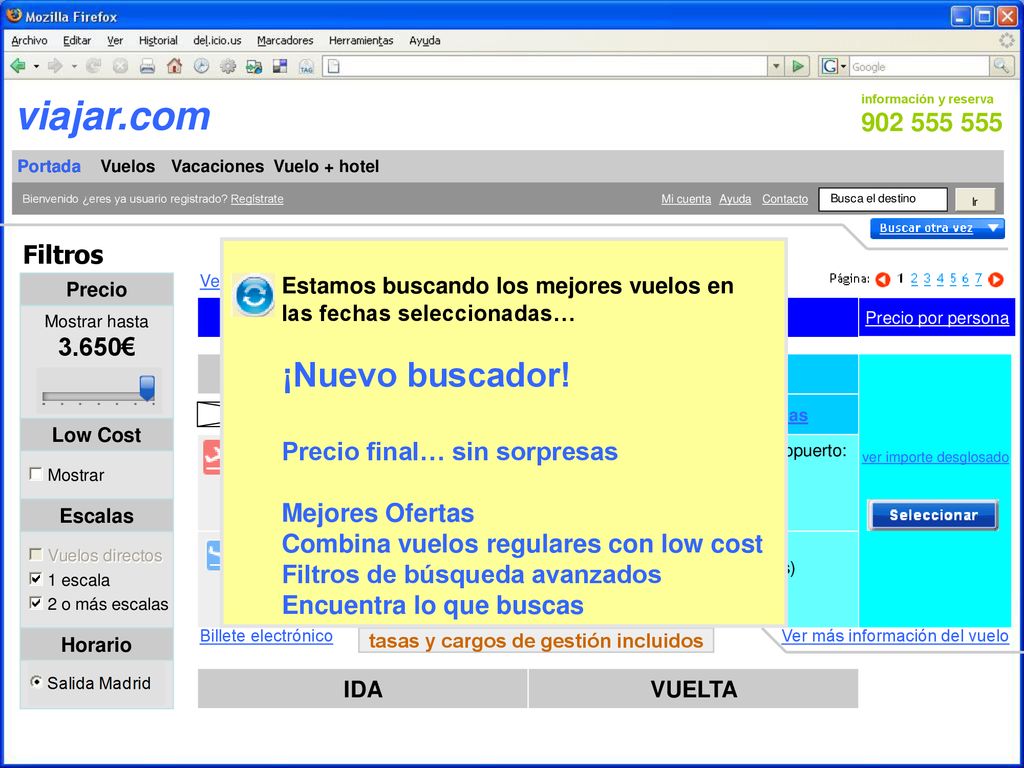Open the del.icio.us menu
Screen dimensions: 1024x768
(217, 40)
